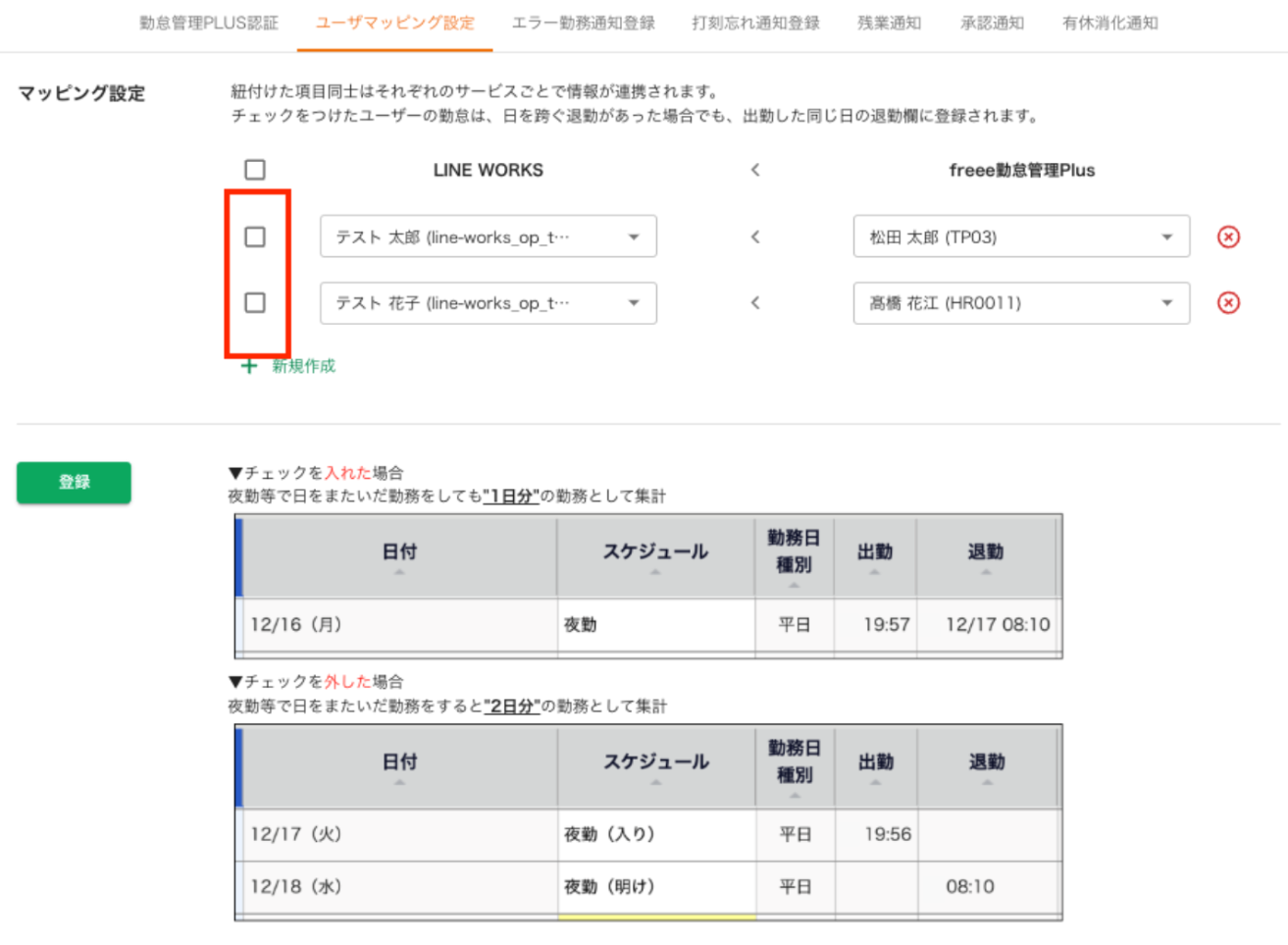Viewport: 1288px width, 945px height.
Task: Click the マッピング設定 section title
Action: (81, 93)
